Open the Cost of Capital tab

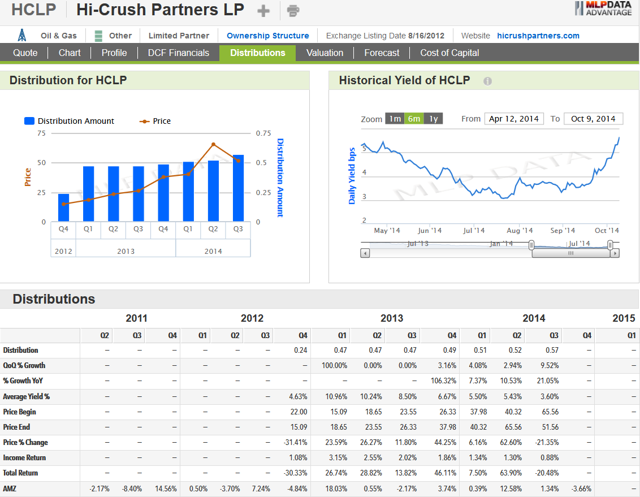(x=450, y=53)
